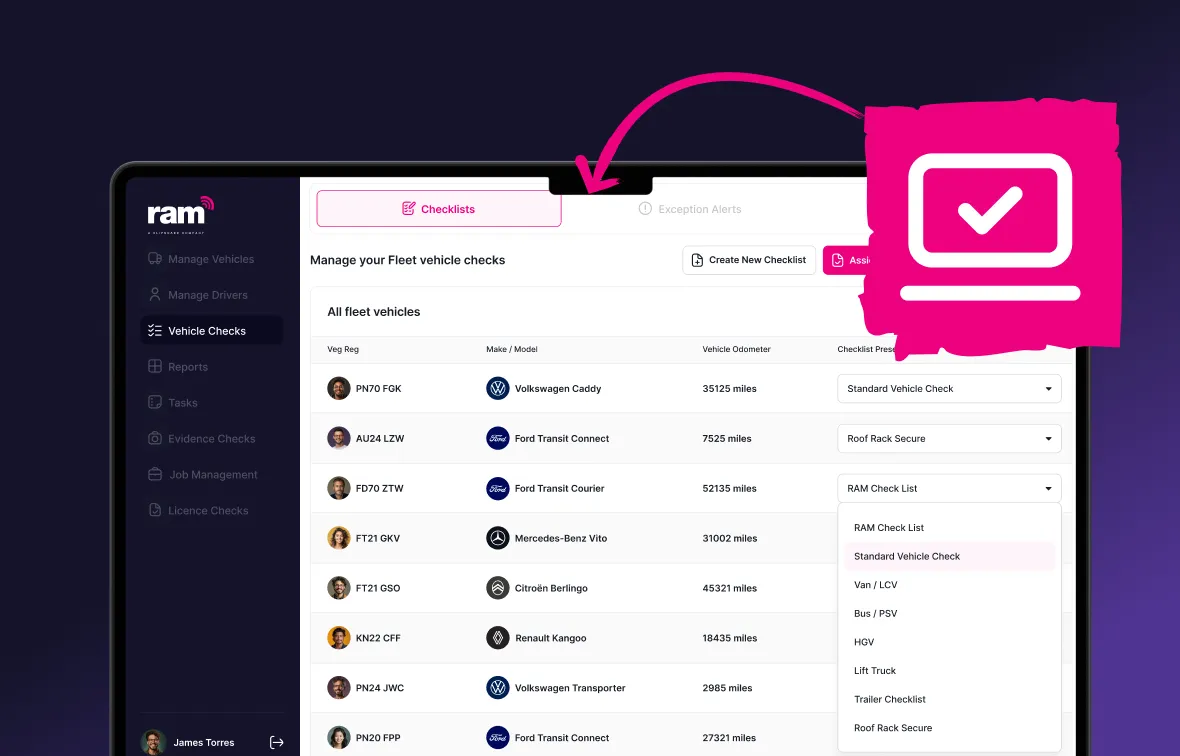Choose Van / LCV option

tap(949, 585)
